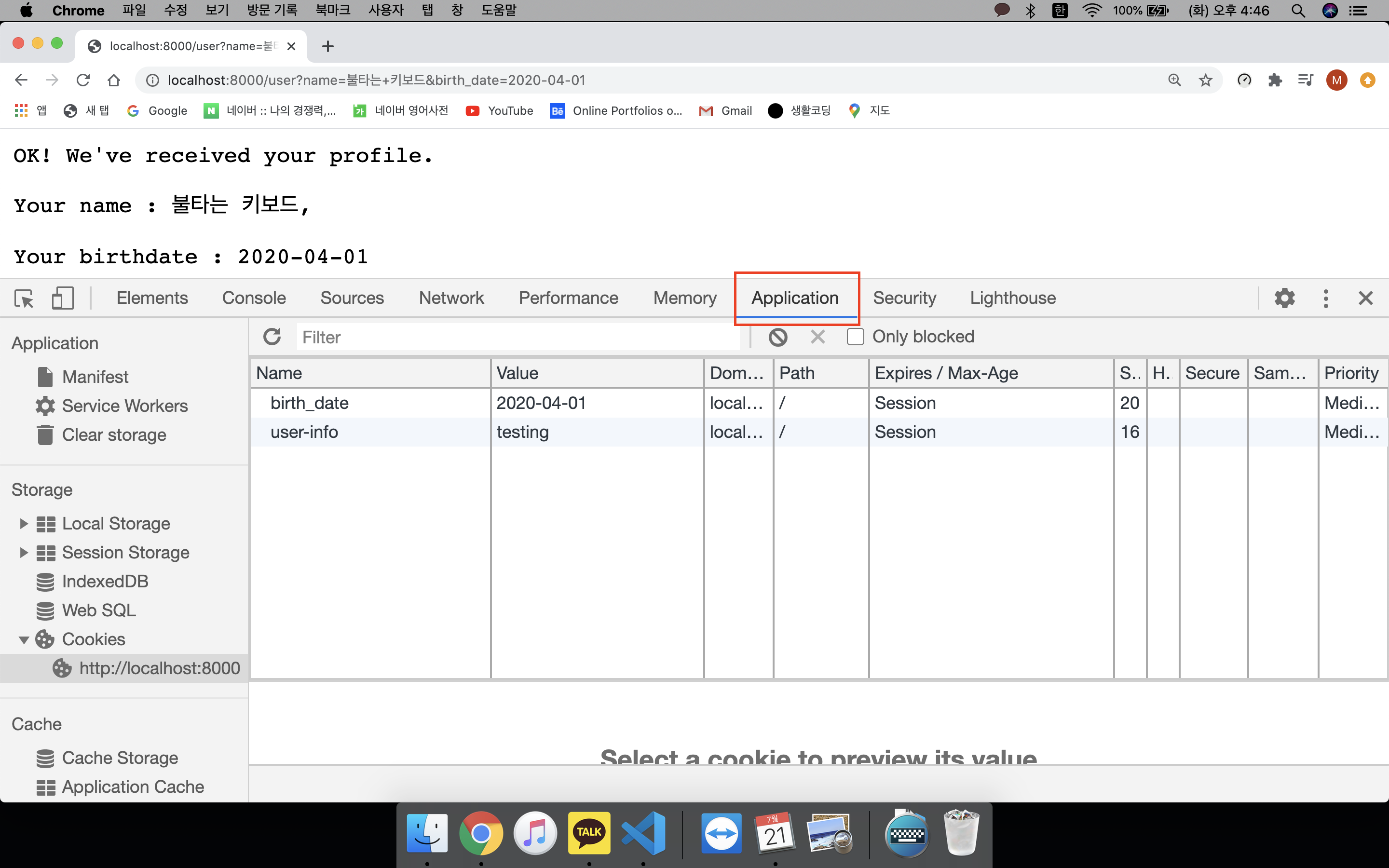This screenshot has width=1389, height=868.
Task: Collapse the Cookies tree node
Action: tap(24, 639)
